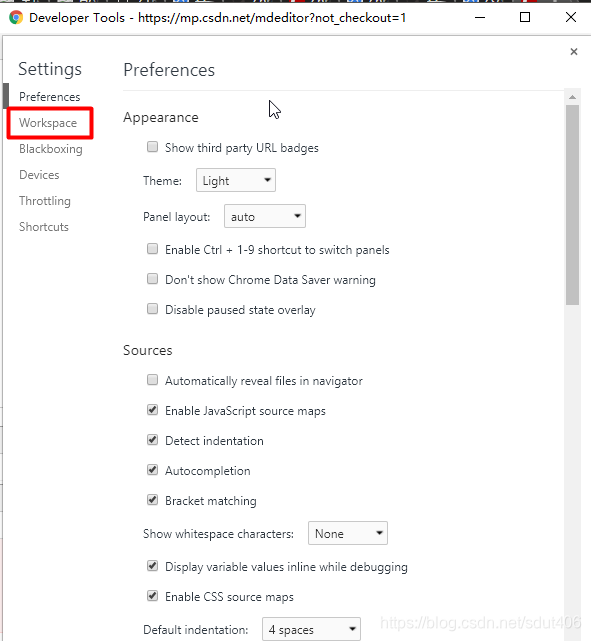Enable Ctrl + 1-9 shortcut checkbox
591x641 pixels.
pos(152,249)
